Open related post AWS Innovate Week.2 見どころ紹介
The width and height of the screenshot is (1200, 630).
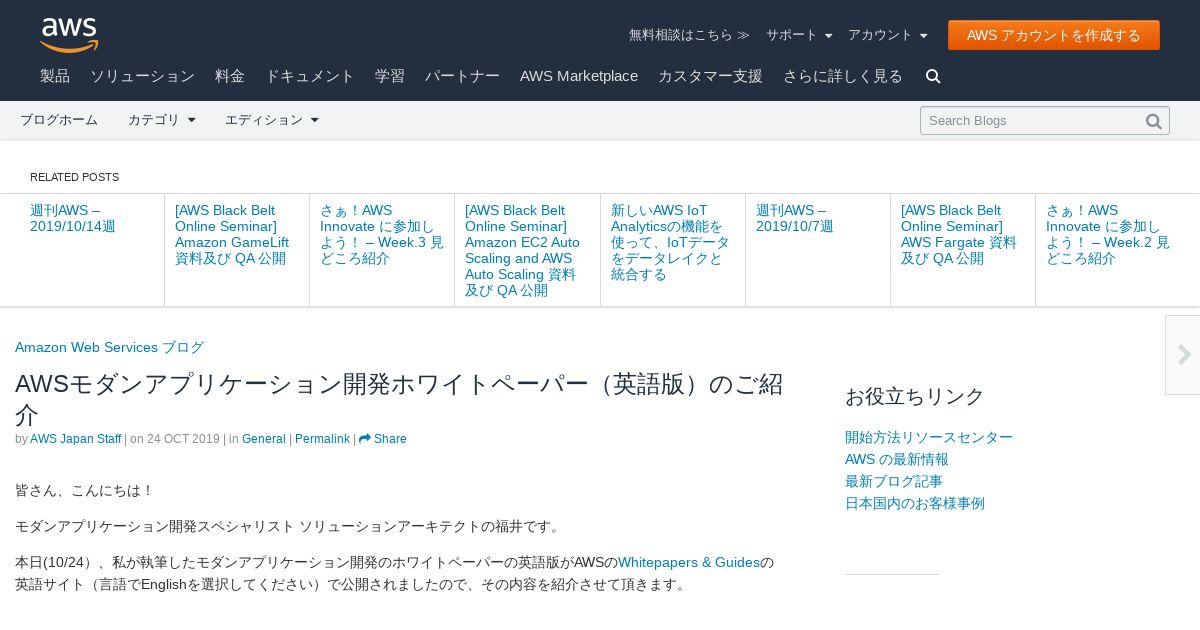pyautogui.click(x=1108, y=234)
